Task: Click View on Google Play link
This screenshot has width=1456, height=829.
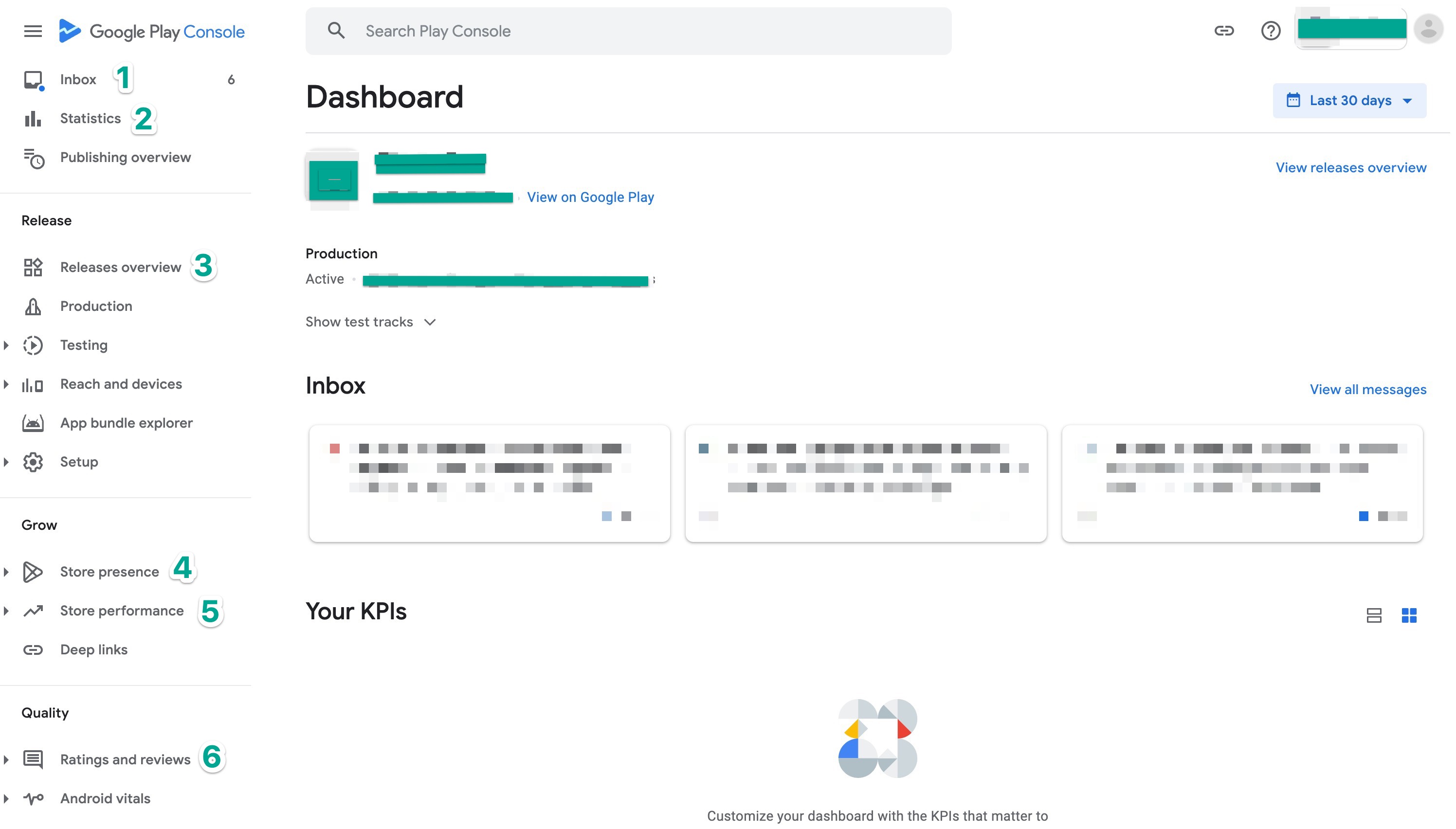Action: coord(590,198)
